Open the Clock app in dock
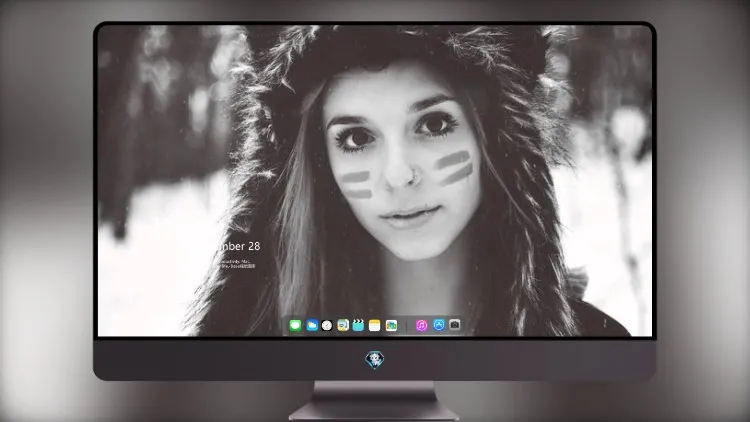This screenshot has width=750, height=422. click(x=327, y=326)
